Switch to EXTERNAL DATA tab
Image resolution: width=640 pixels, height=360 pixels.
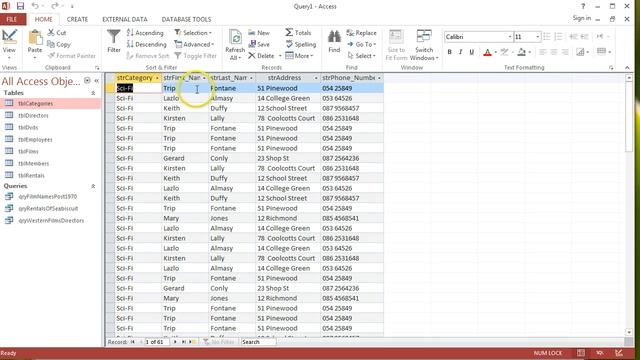pos(124,19)
